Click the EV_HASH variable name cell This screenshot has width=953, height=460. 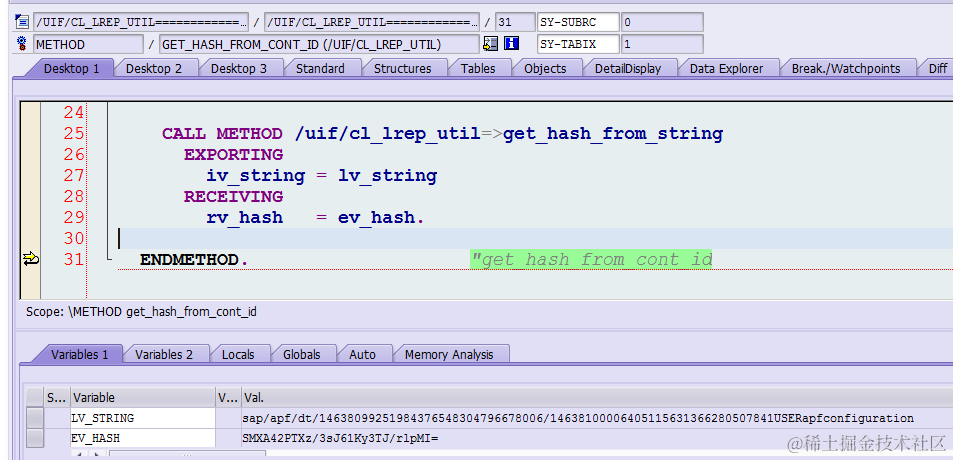coord(143,438)
